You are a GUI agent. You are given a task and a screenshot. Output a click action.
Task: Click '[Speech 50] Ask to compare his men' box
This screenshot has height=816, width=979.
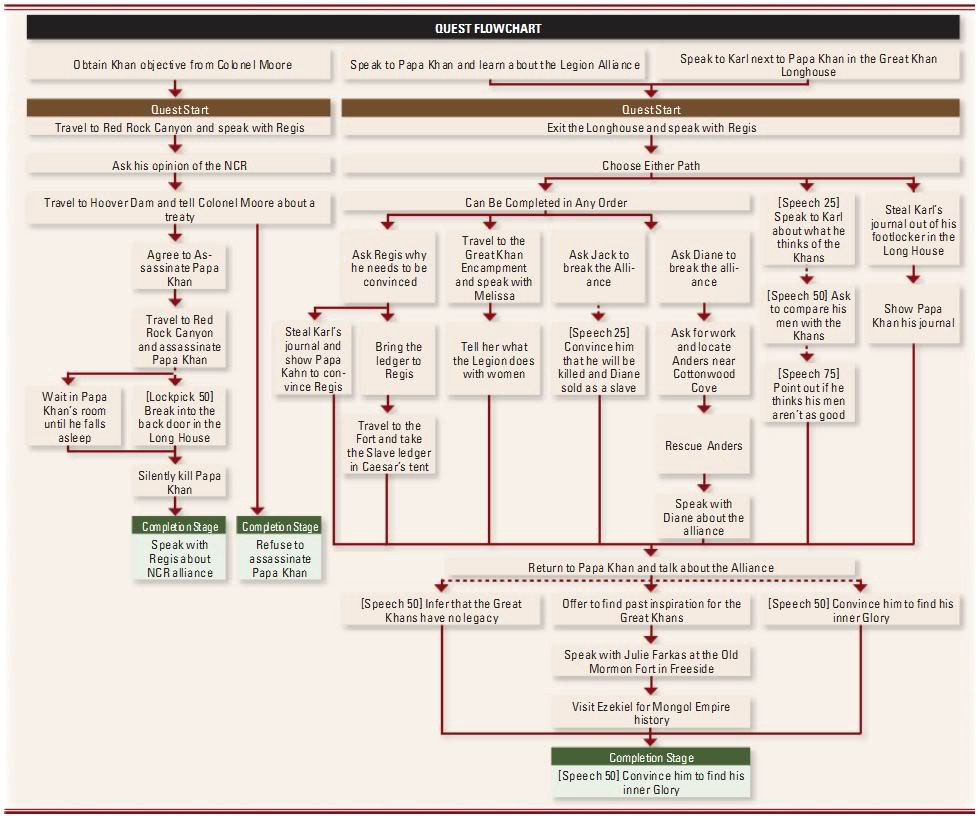(808, 315)
